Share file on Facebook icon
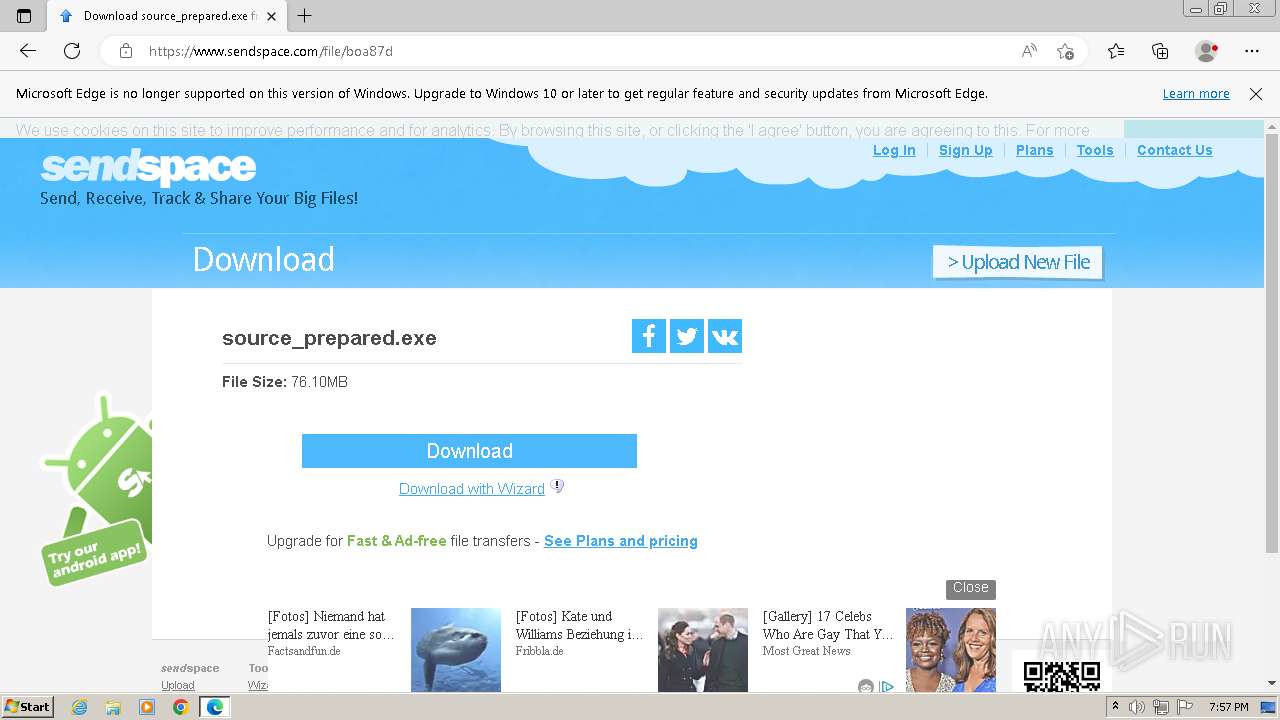 649,336
